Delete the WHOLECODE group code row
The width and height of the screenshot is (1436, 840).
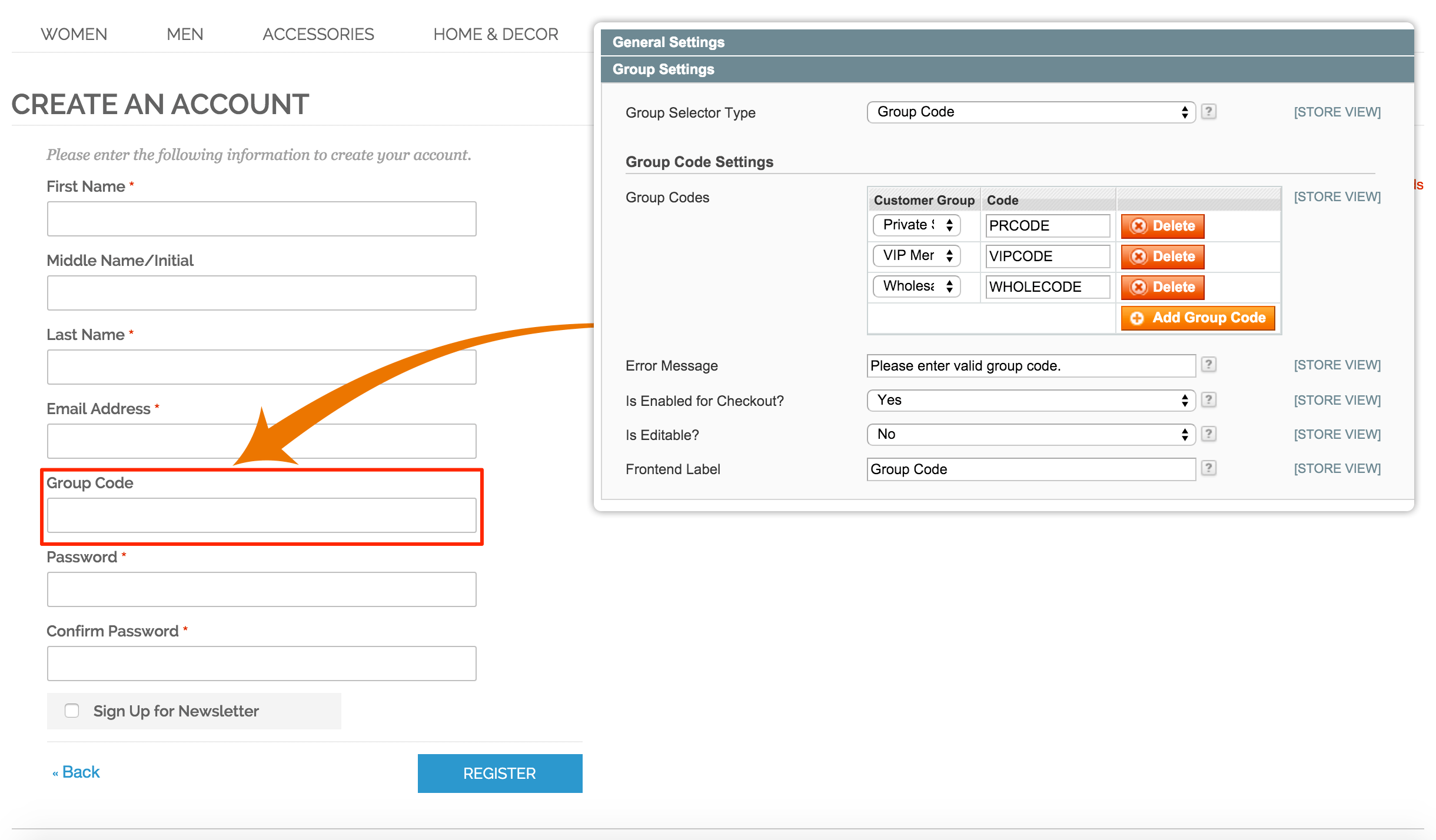click(1162, 287)
